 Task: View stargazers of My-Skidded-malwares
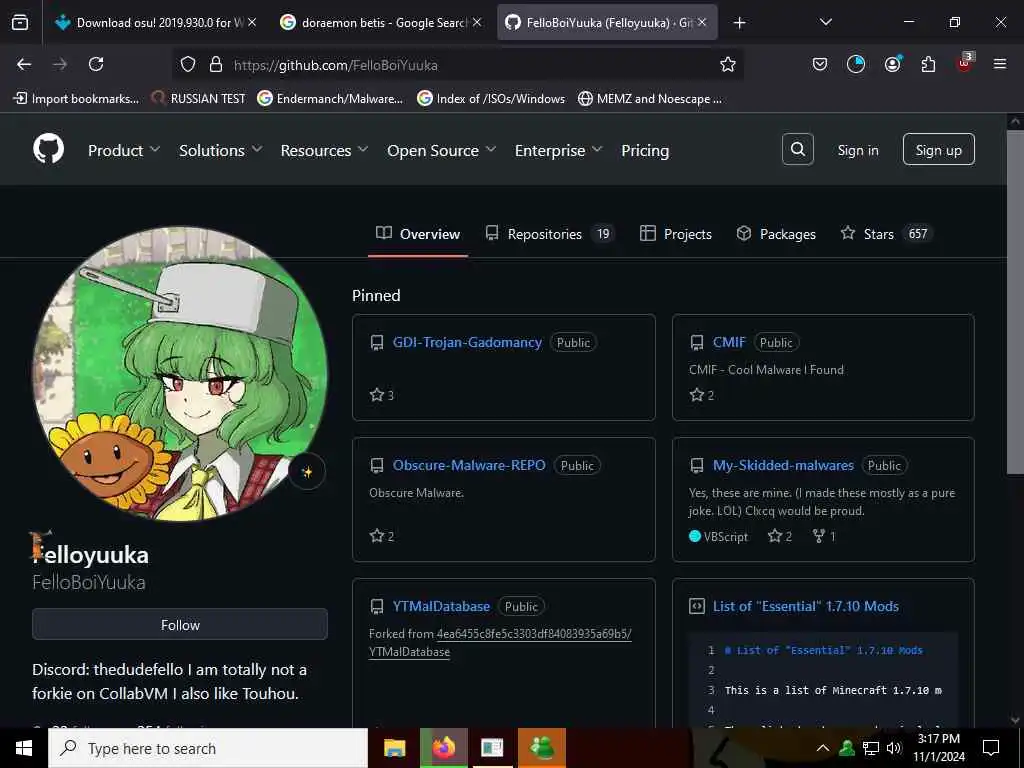click(780, 536)
